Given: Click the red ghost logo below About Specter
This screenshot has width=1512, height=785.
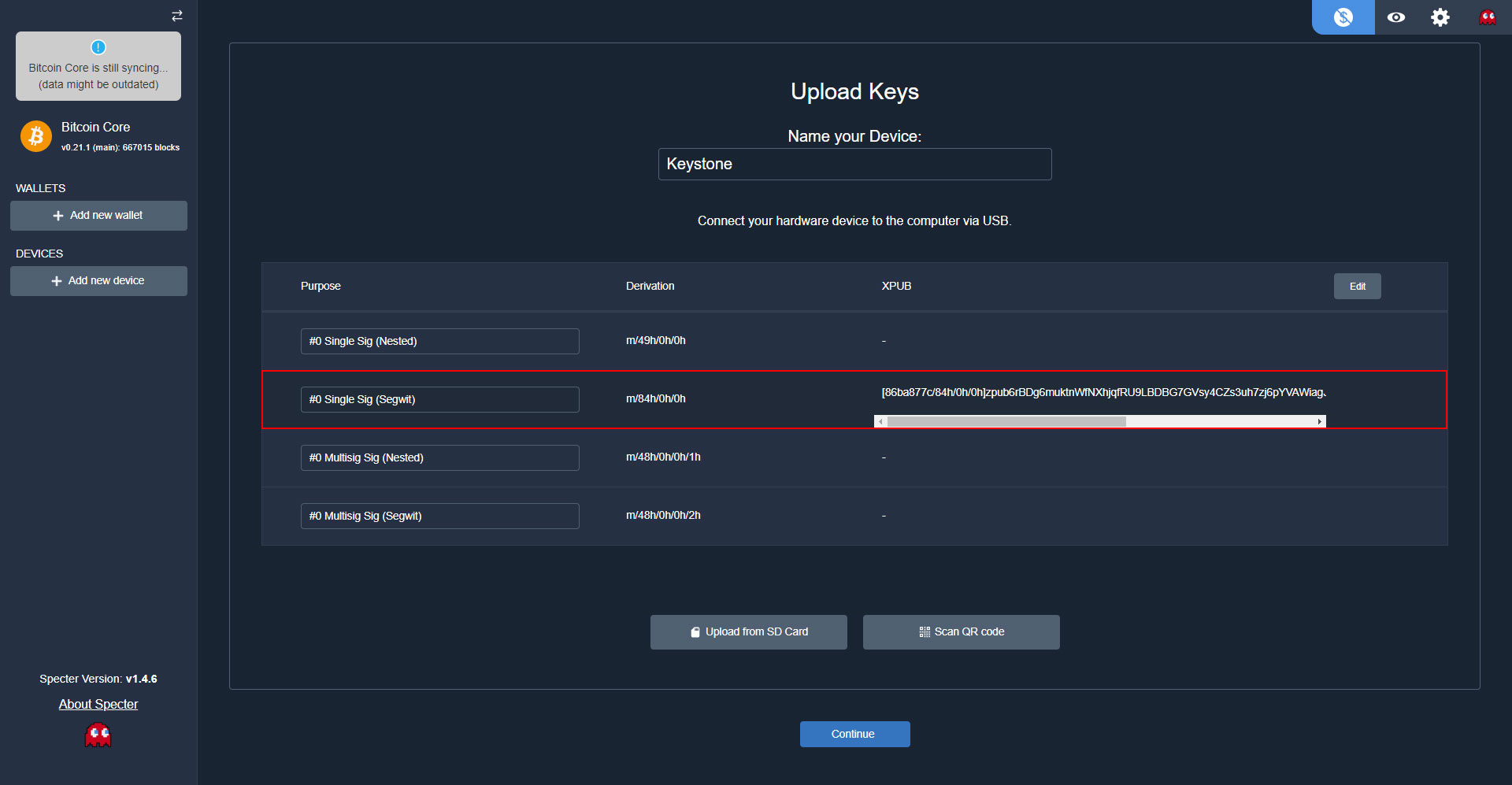Looking at the screenshot, I should (x=98, y=735).
